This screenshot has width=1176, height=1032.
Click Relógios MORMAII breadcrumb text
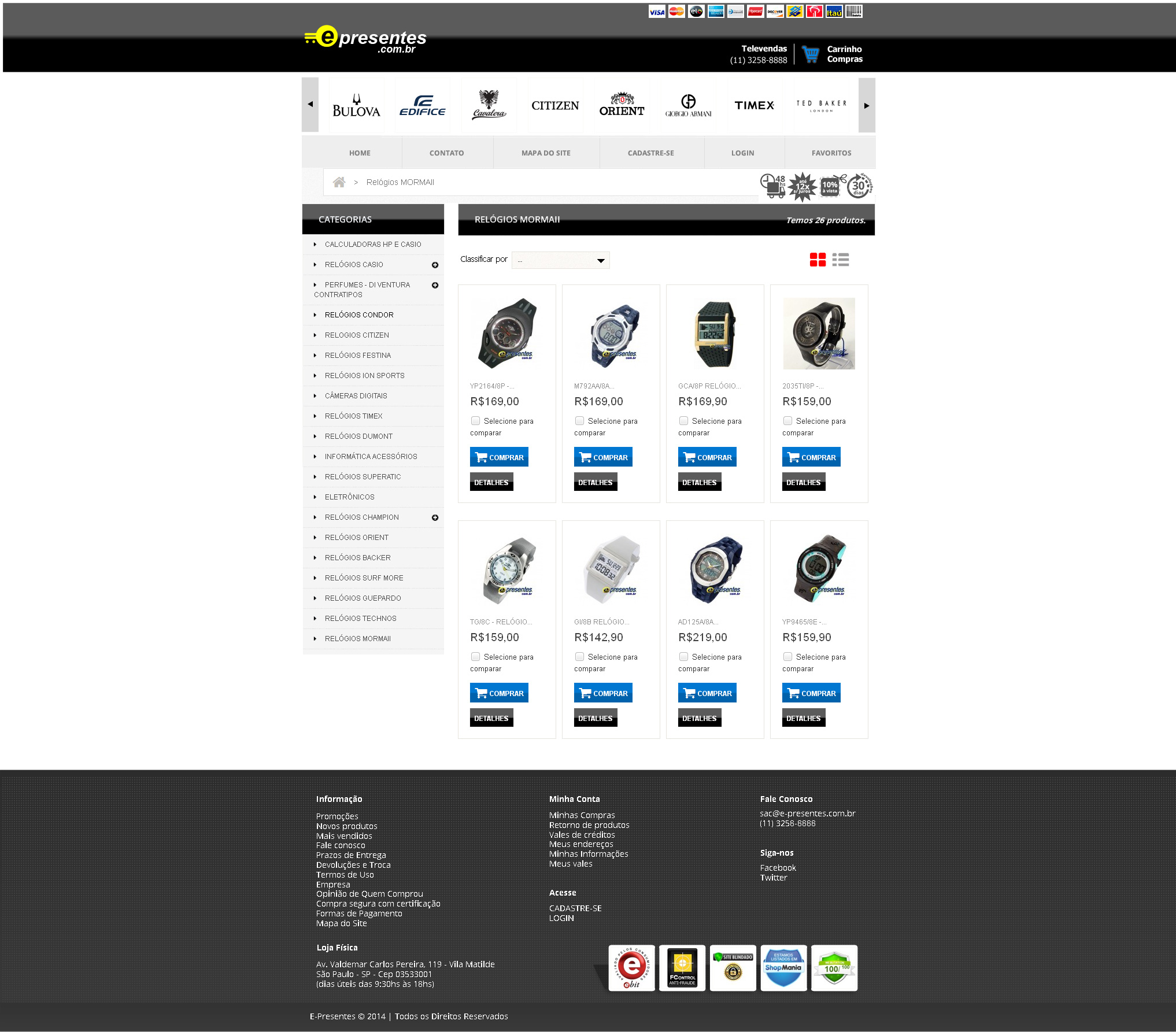[400, 182]
